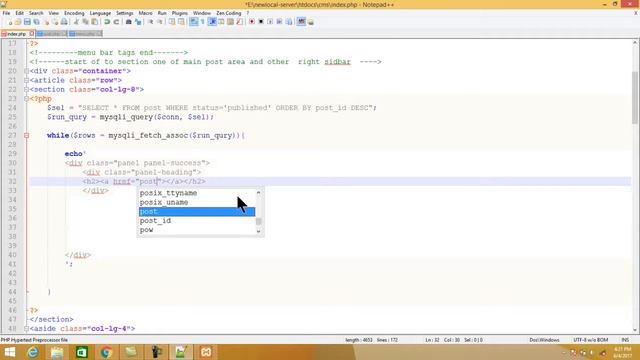Open the Zen Coding menu
The image size is (640, 360).
[x=229, y=13]
